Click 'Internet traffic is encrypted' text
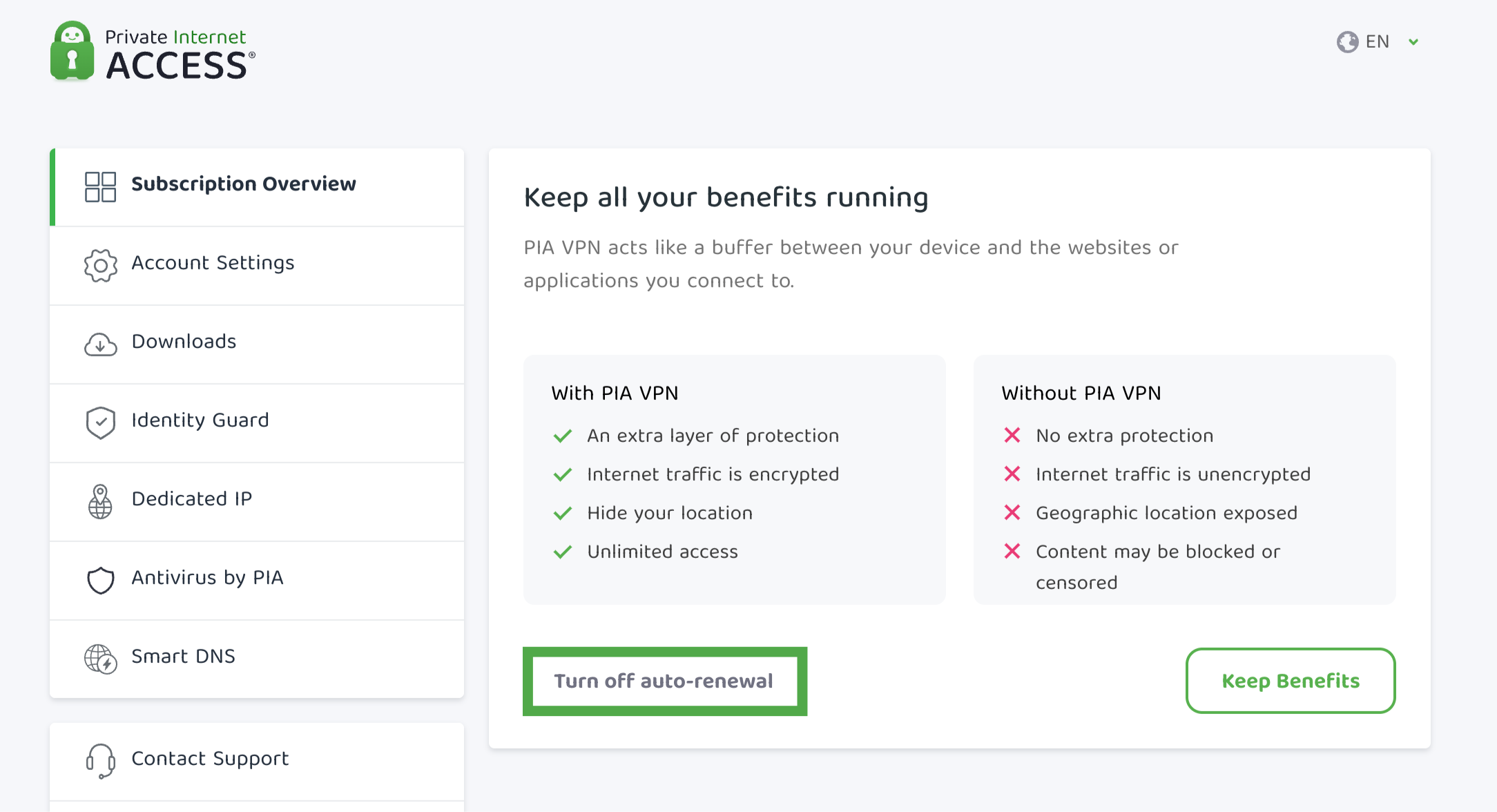Screen dimensions: 1497x812 click(x=713, y=475)
